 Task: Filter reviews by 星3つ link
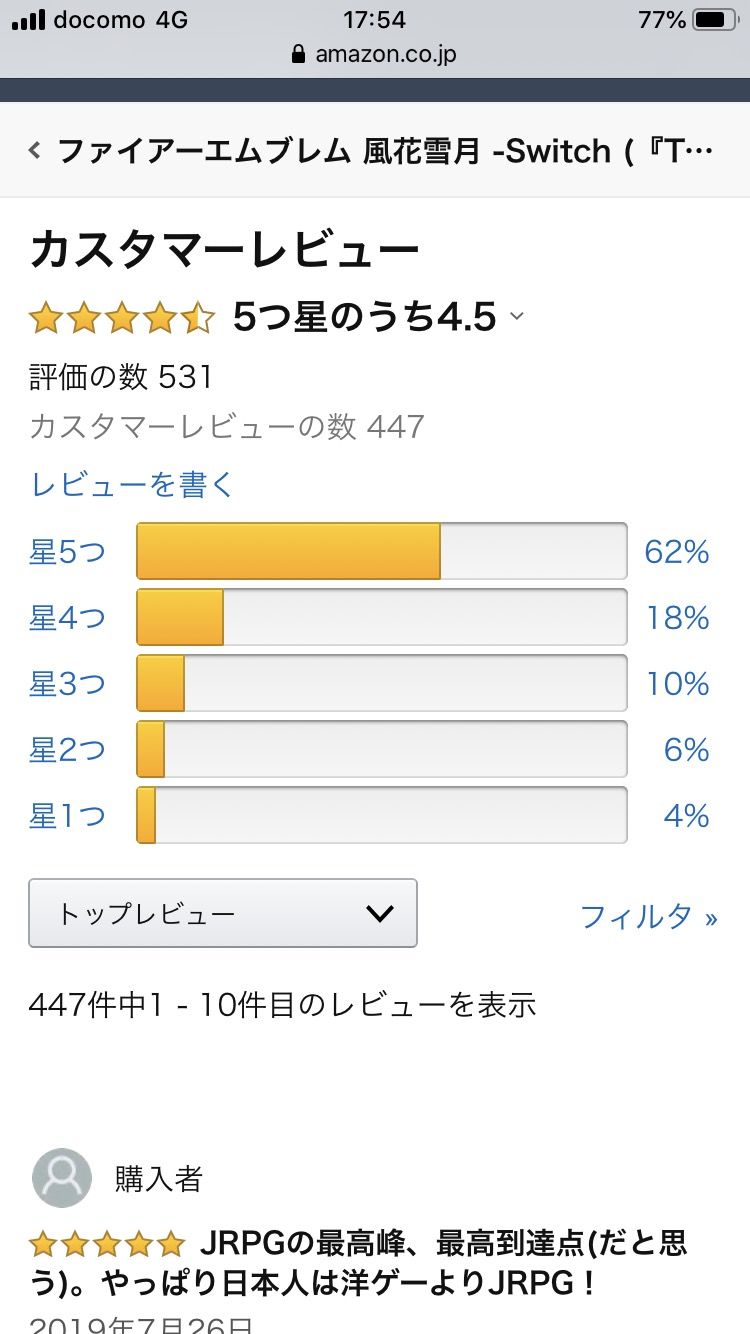pyautogui.click(x=67, y=684)
